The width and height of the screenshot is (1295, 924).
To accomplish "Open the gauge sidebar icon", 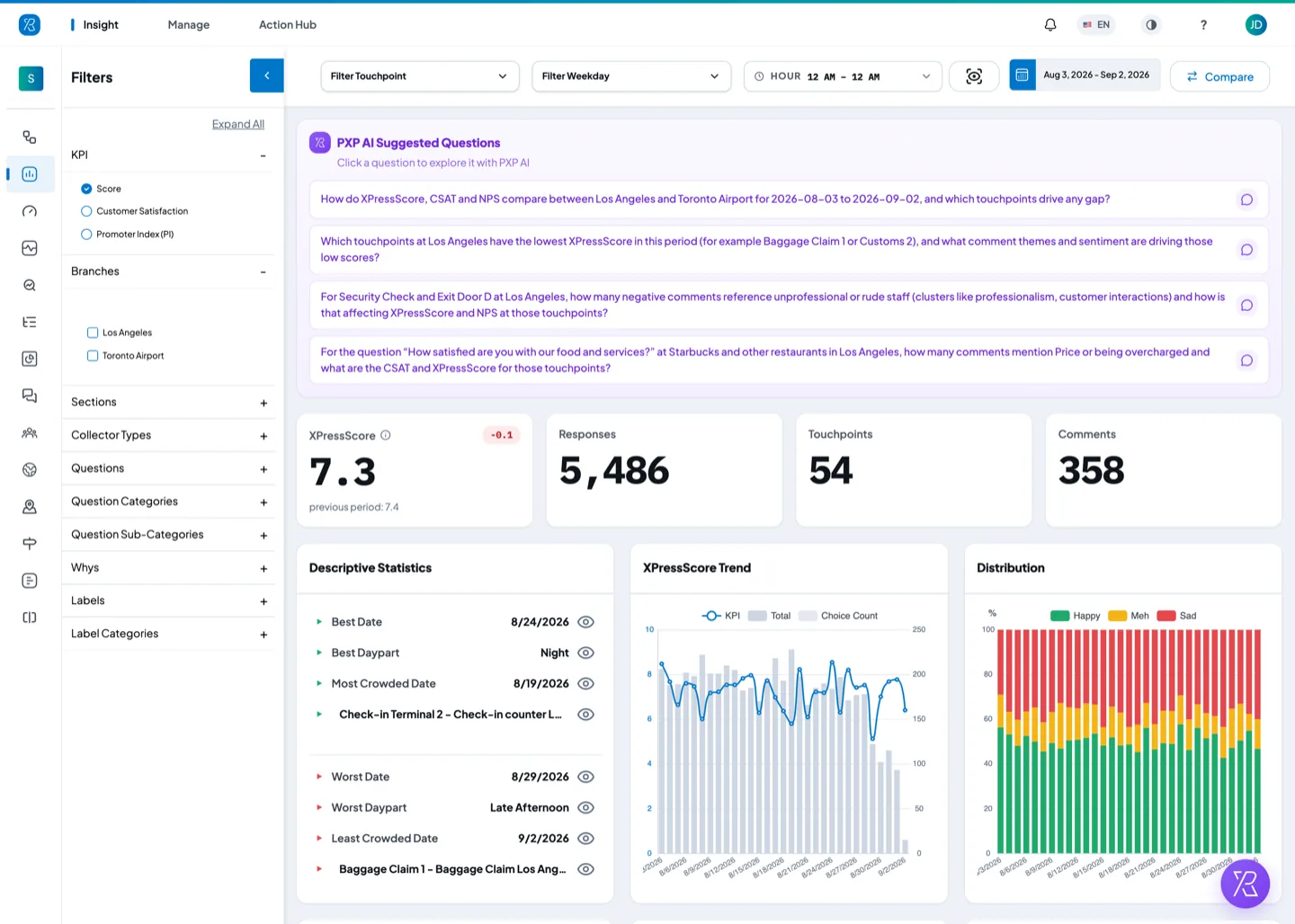I will point(30,211).
